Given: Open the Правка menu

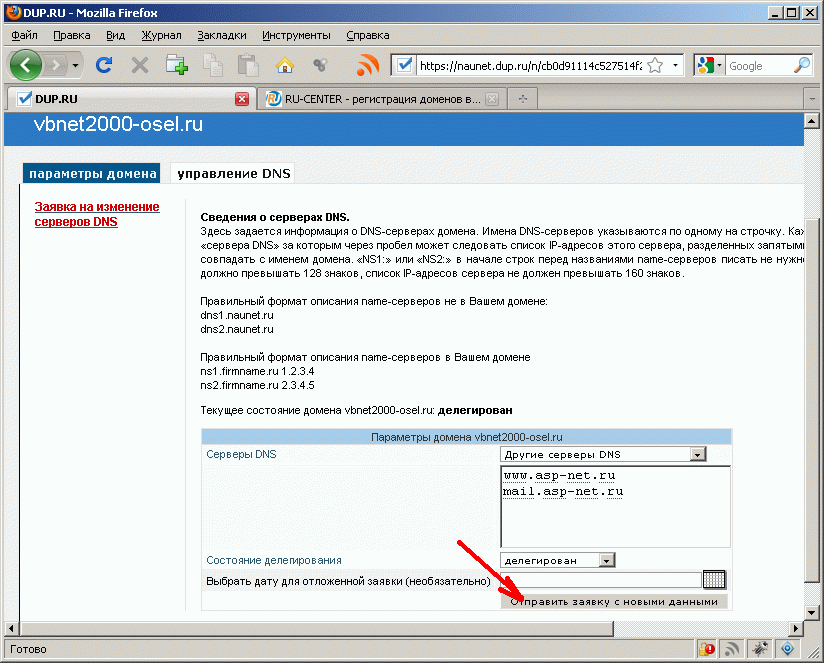Looking at the screenshot, I should (71, 35).
